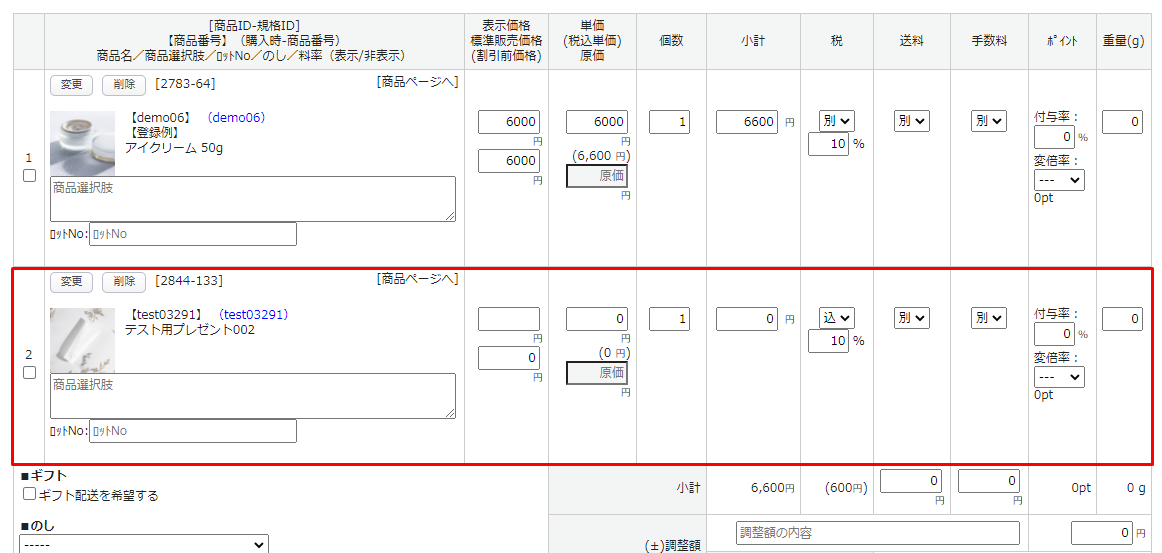Viewport: 1162px width, 553px height.
Task: Click 変更 button for item 2783-64
Action: point(71,85)
